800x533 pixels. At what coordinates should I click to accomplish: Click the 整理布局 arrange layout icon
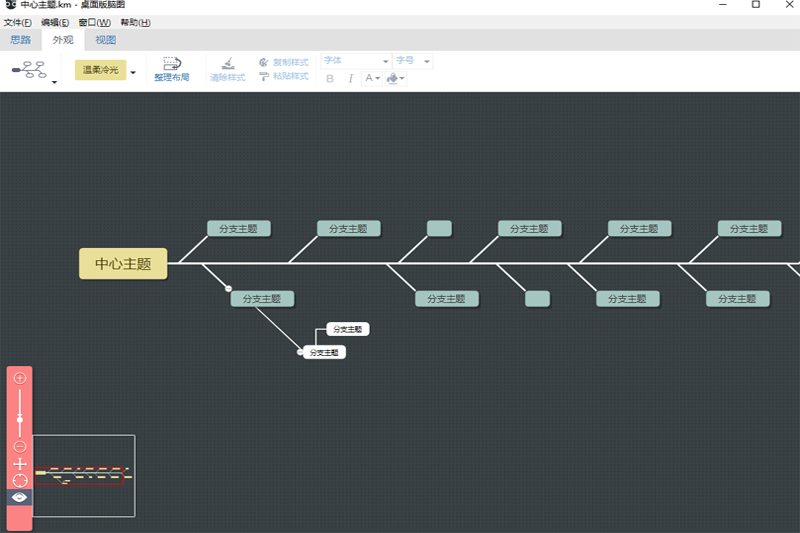tap(171, 69)
